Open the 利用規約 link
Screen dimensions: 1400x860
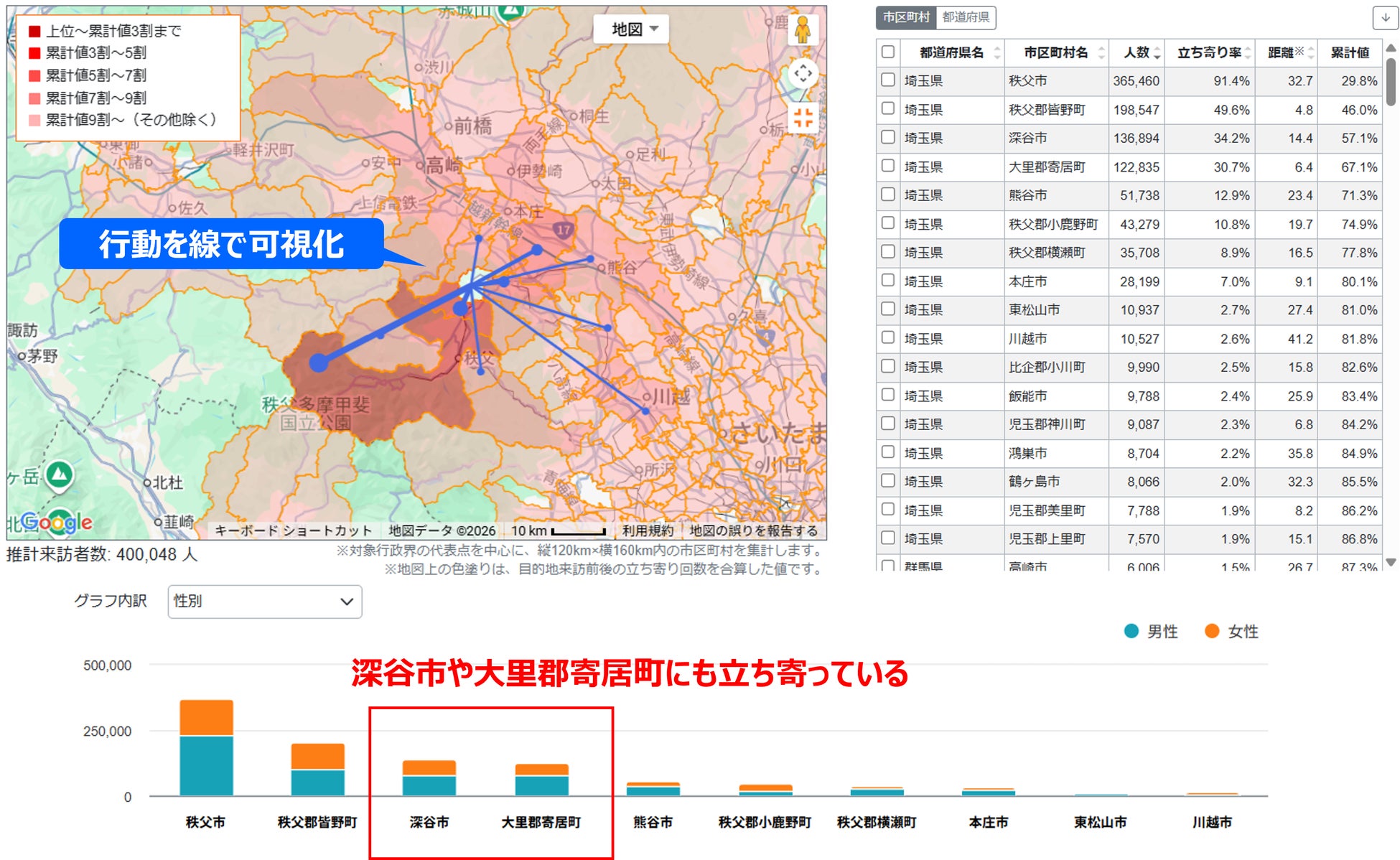[x=647, y=531]
